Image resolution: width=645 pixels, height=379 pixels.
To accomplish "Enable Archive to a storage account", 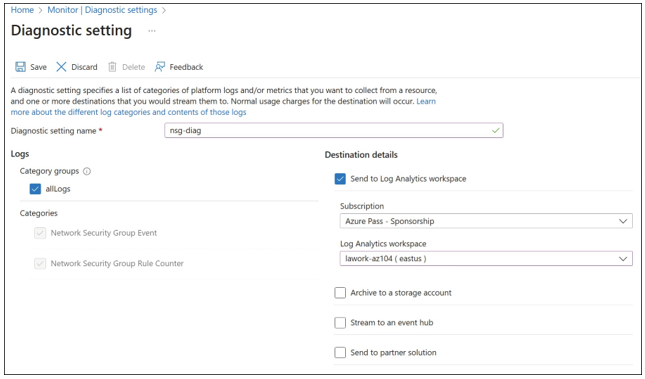I will point(340,293).
